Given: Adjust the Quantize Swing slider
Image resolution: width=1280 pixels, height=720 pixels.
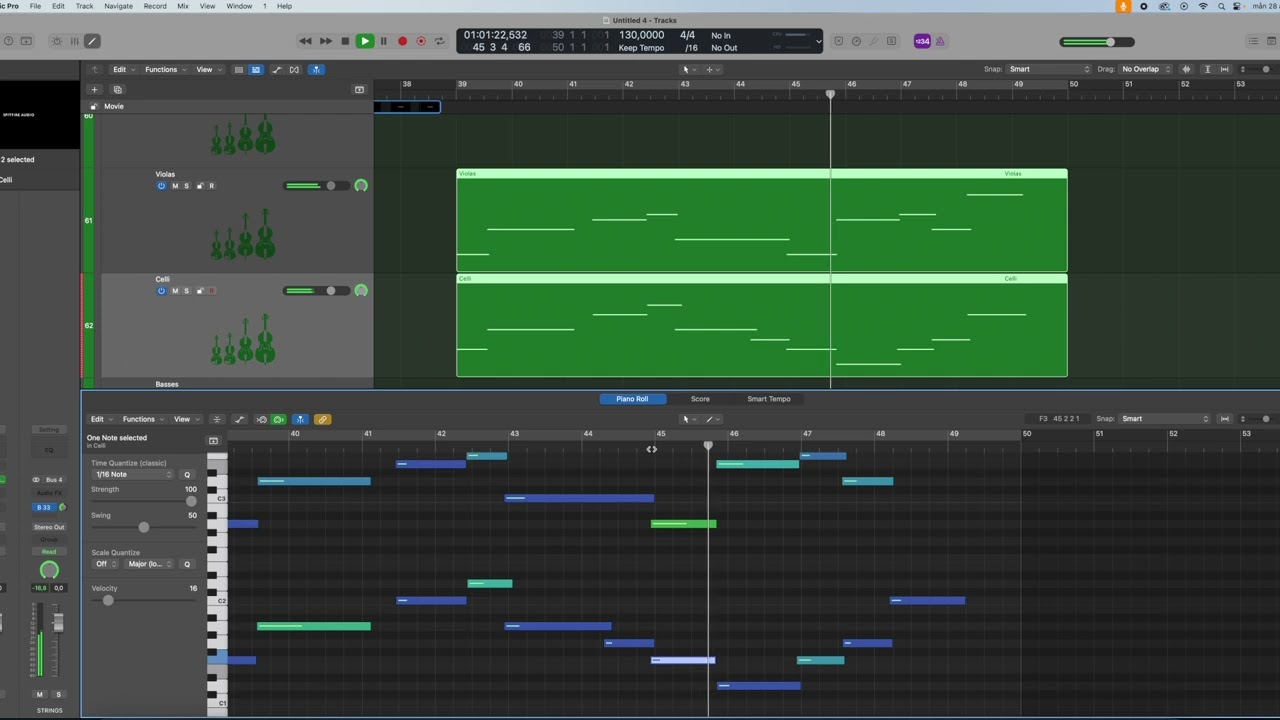Looking at the screenshot, I should click(143, 527).
